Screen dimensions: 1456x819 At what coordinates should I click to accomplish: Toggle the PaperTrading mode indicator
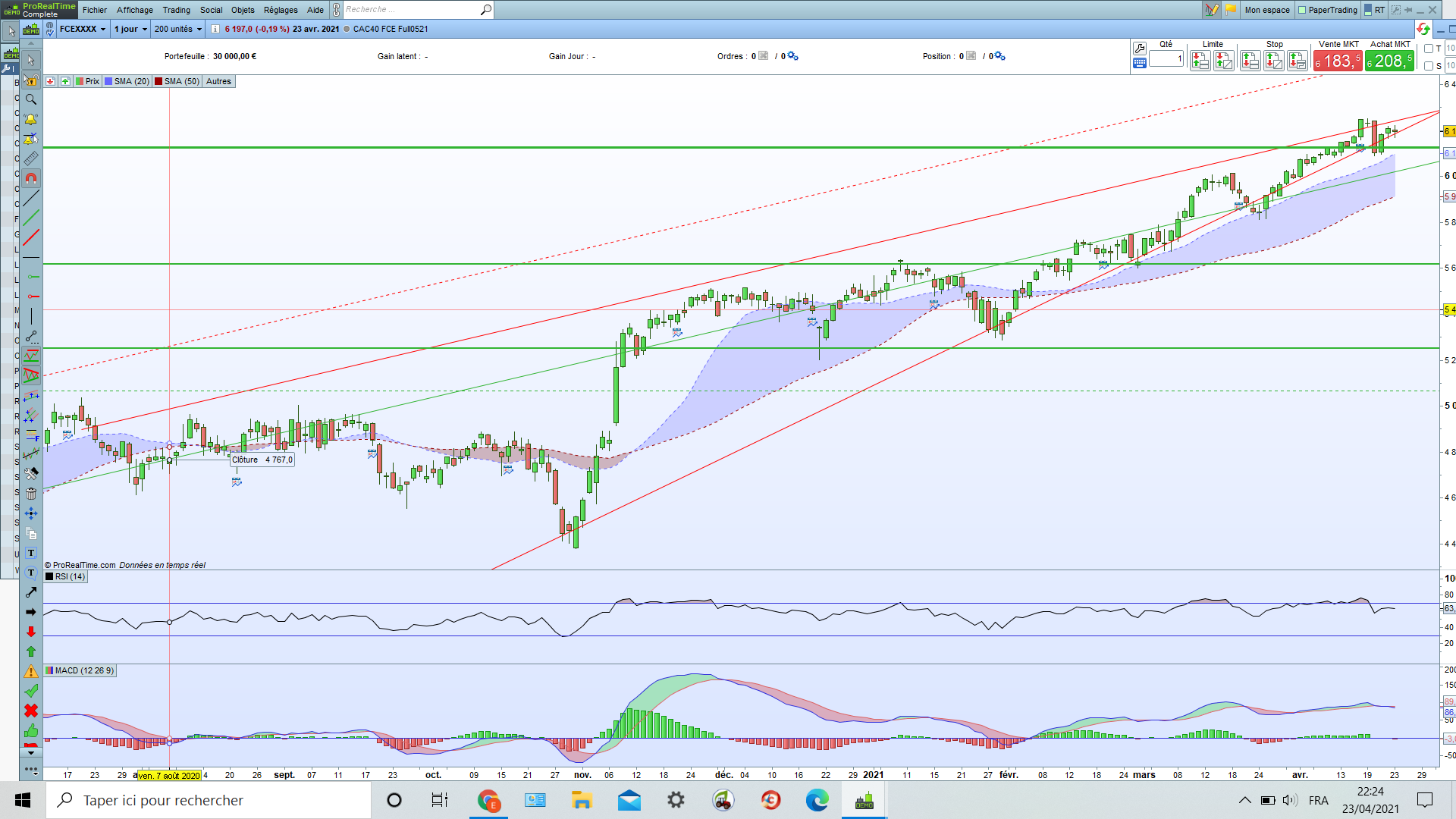click(x=1328, y=10)
